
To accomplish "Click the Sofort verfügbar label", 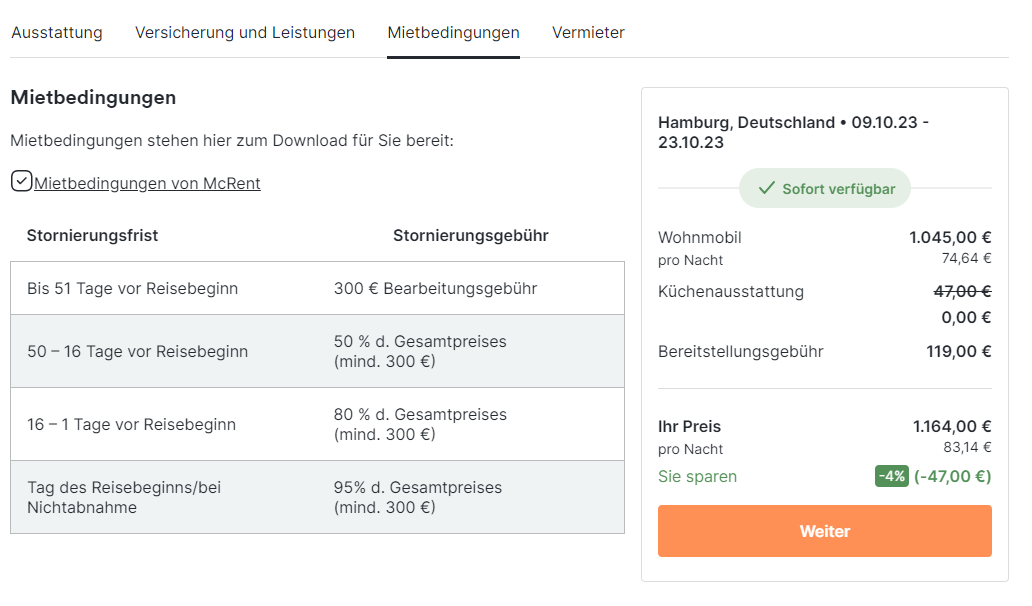I will 838,188.
